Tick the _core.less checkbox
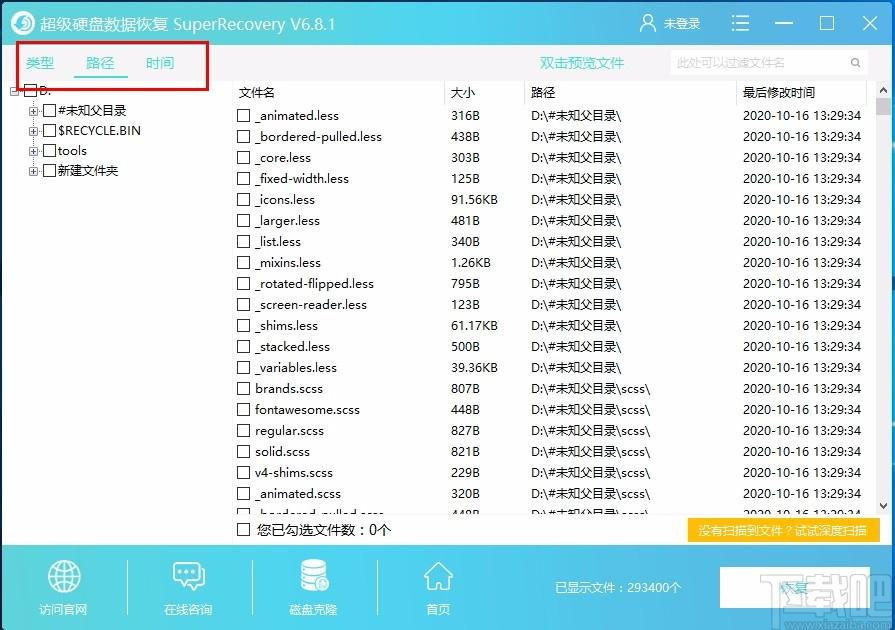Image resolution: width=895 pixels, height=630 pixels. [x=244, y=158]
